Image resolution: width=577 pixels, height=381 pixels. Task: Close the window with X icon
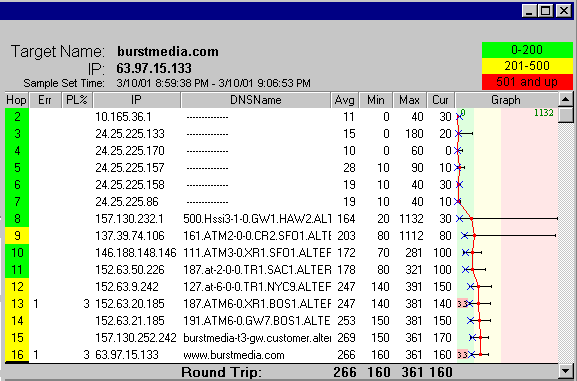coord(563,11)
